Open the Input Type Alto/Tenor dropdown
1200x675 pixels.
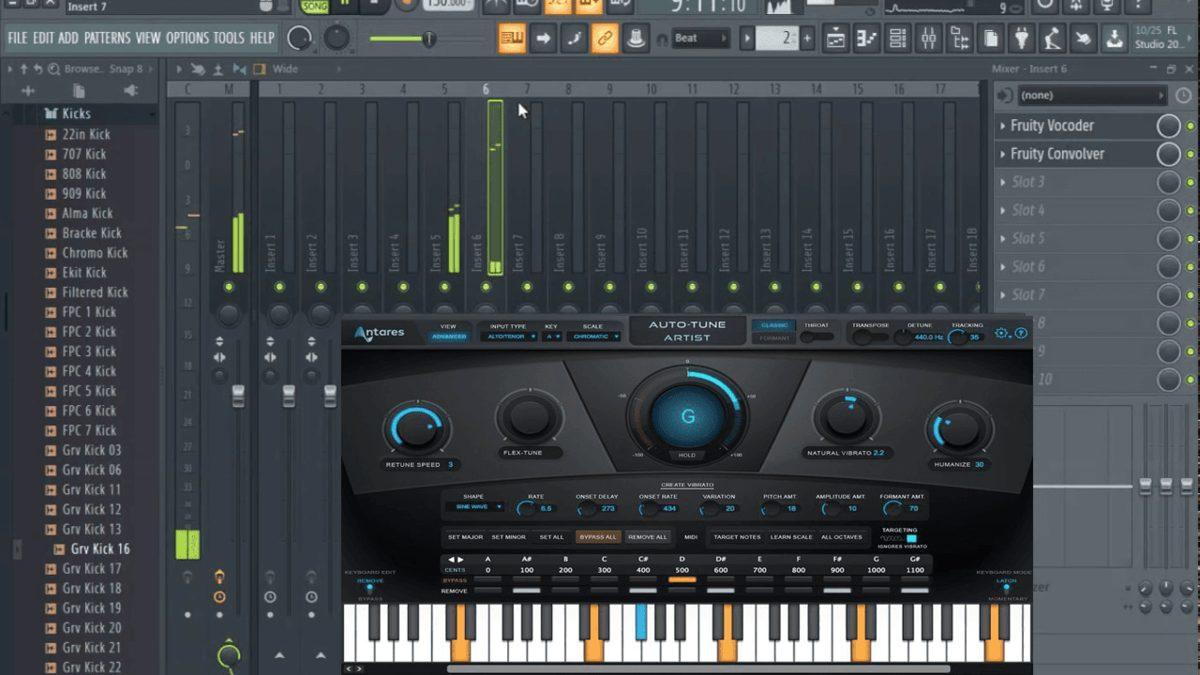(x=508, y=337)
